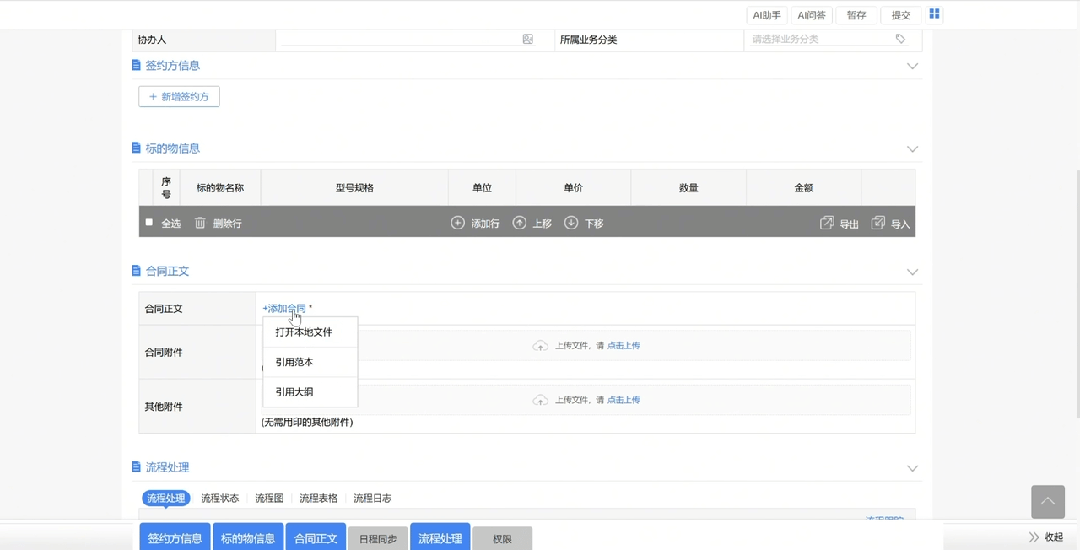1080x550 pixels.
Task: Submit the form with 提交
Action: click(x=901, y=15)
